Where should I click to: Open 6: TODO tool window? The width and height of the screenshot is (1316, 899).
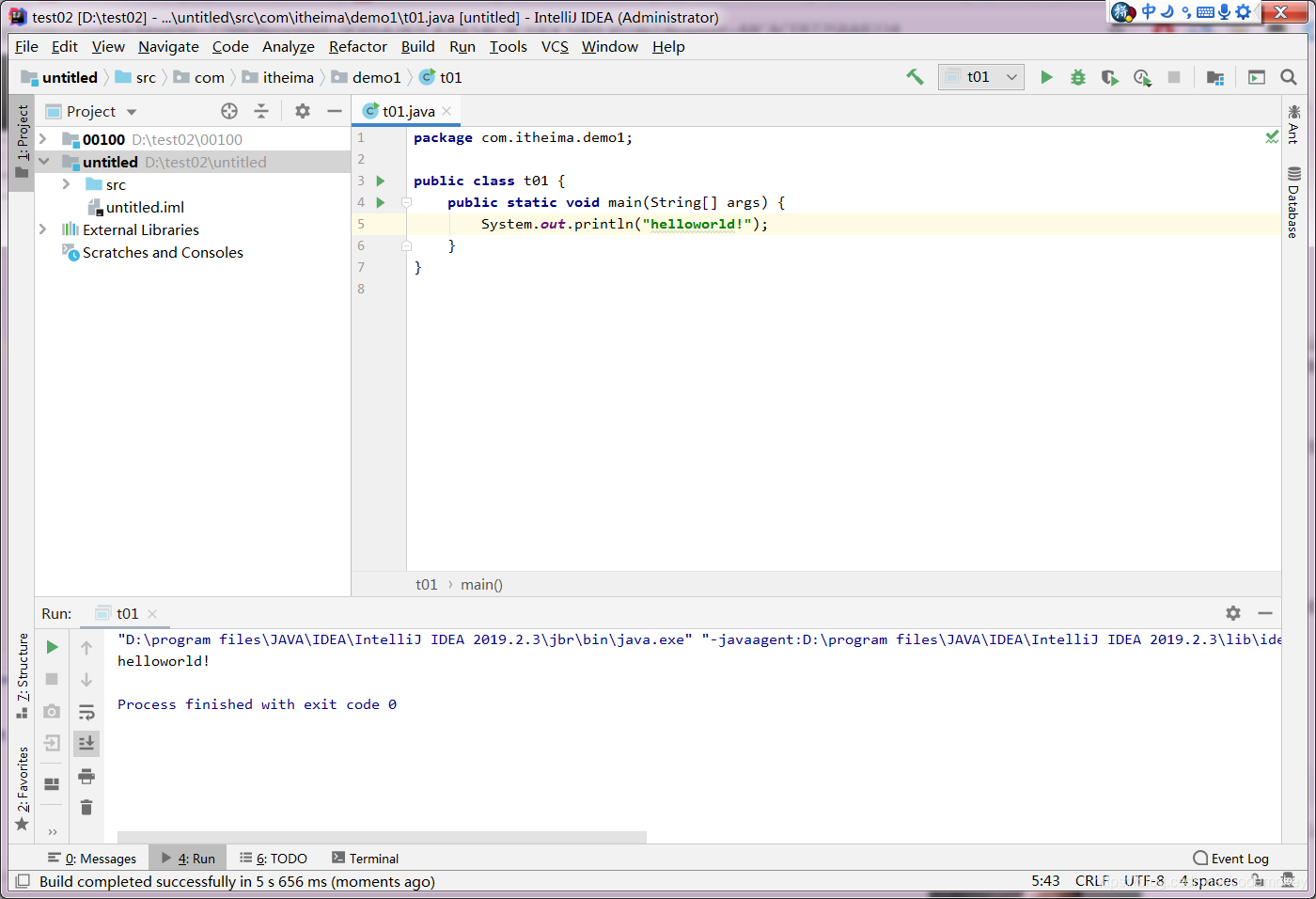click(274, 859)
